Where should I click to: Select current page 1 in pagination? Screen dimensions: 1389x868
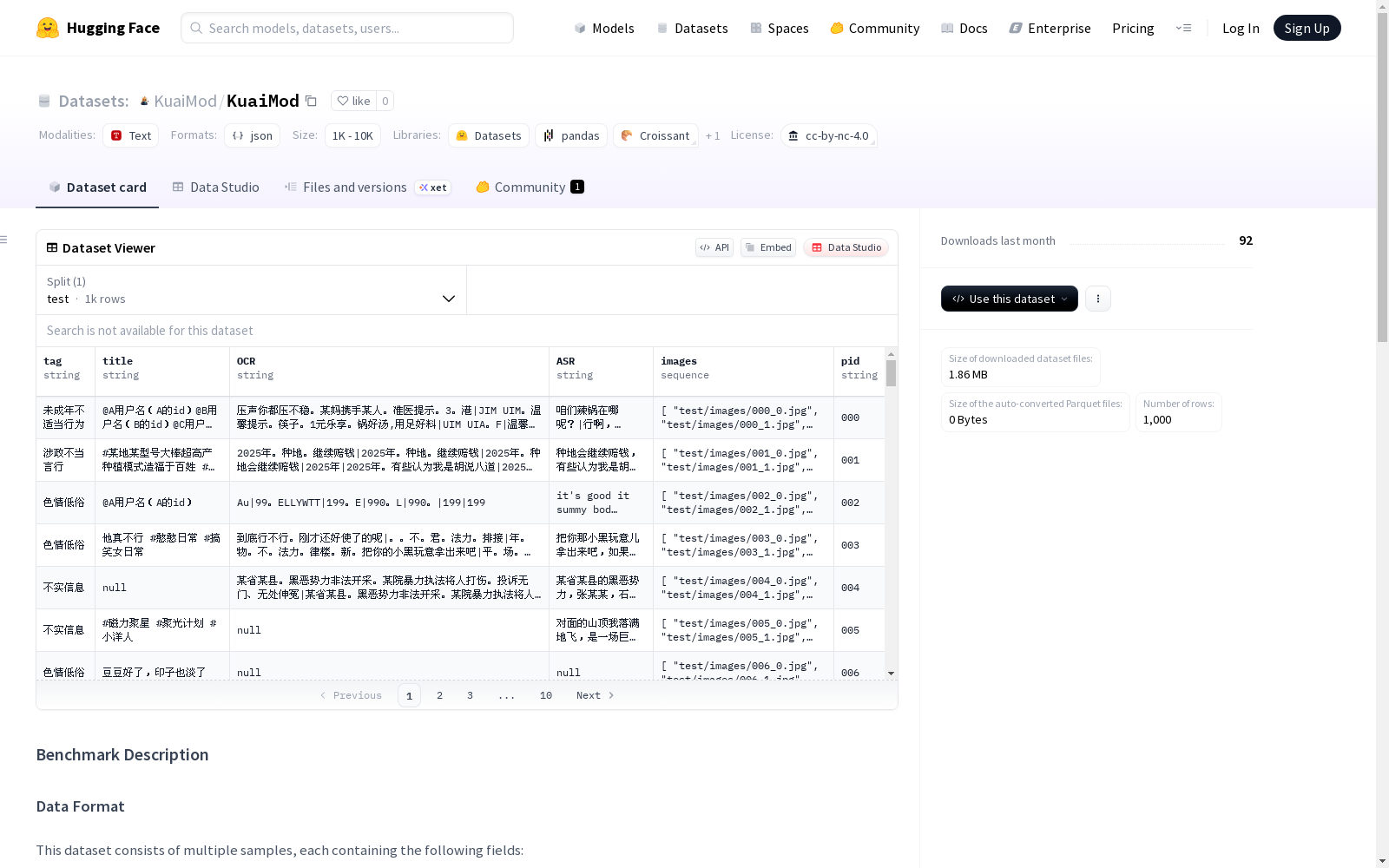[410, 695]
